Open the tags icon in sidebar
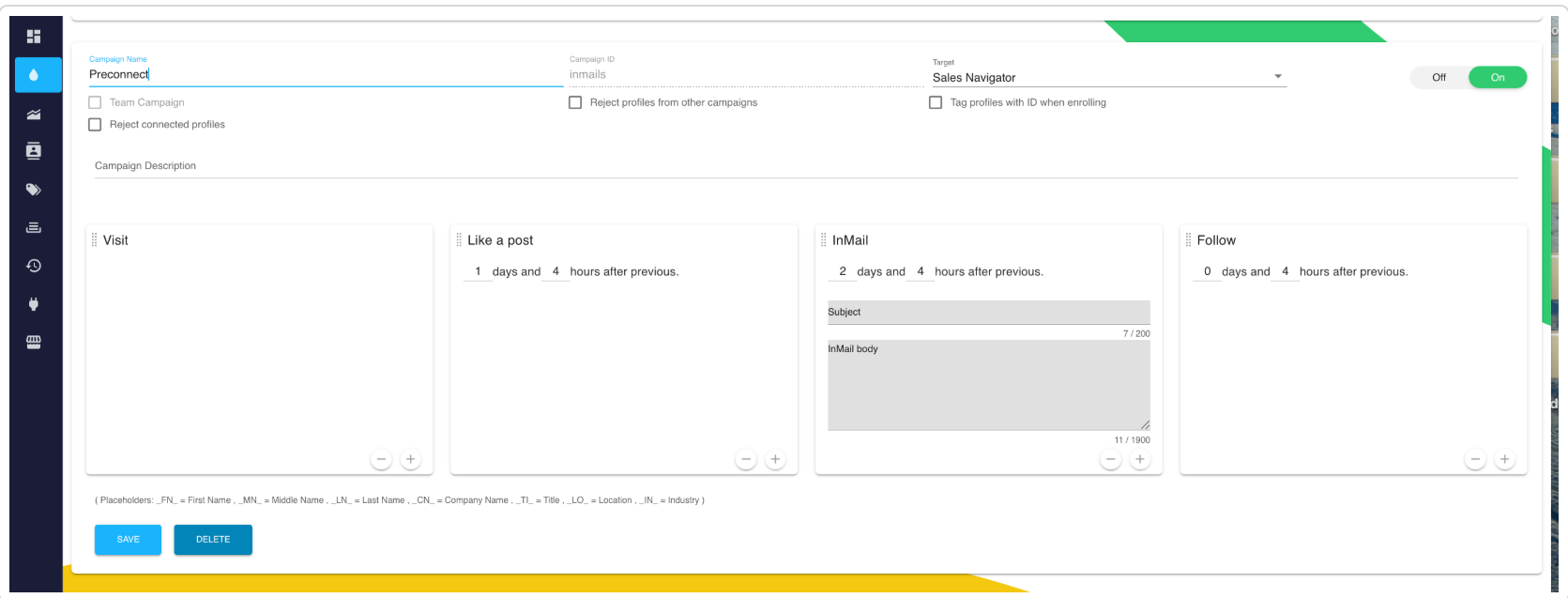Screen dimensions: 1568x598 pyautogui.click(x=34, y=190)
